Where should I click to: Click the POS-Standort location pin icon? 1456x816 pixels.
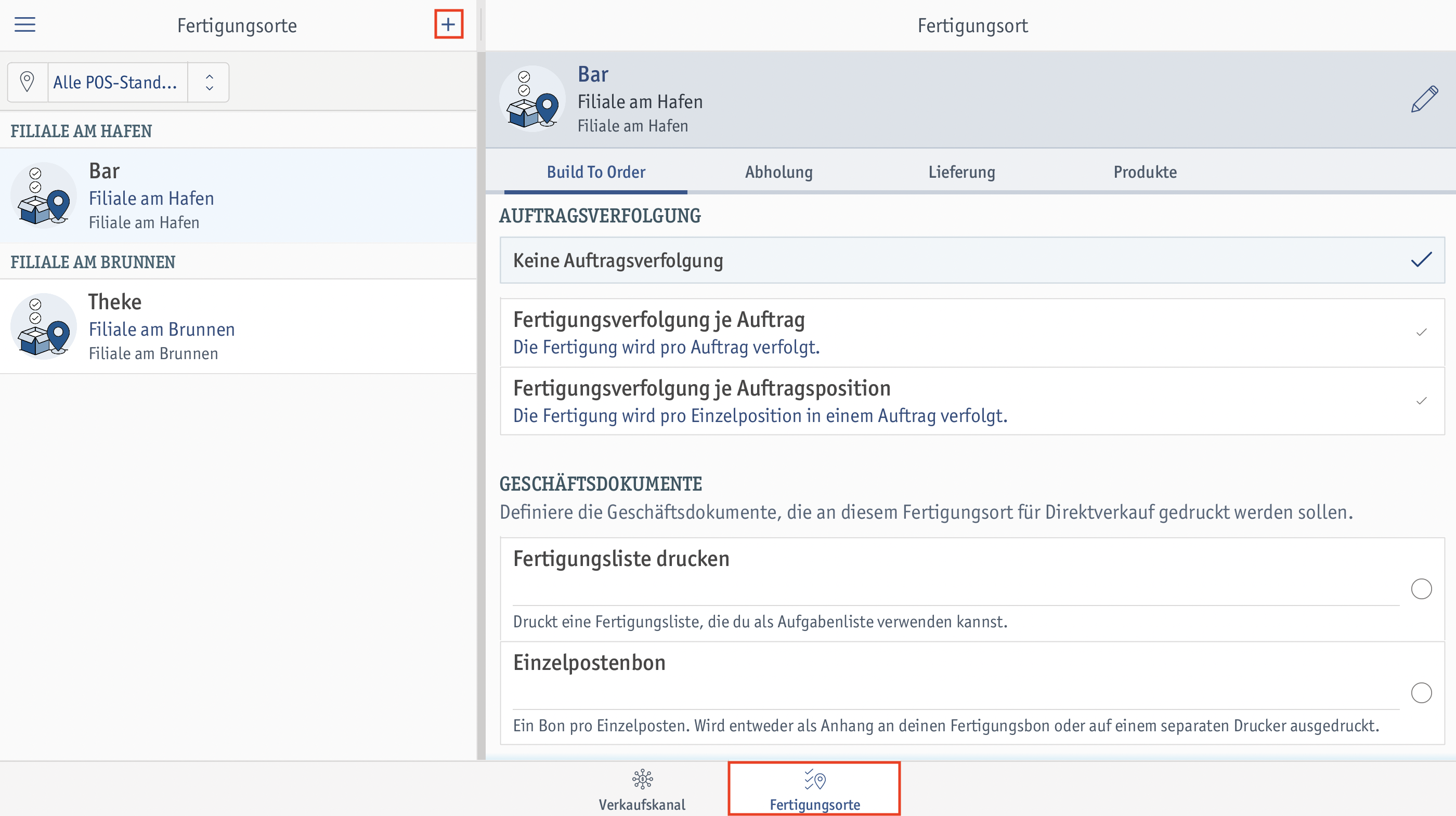[27, 82]
